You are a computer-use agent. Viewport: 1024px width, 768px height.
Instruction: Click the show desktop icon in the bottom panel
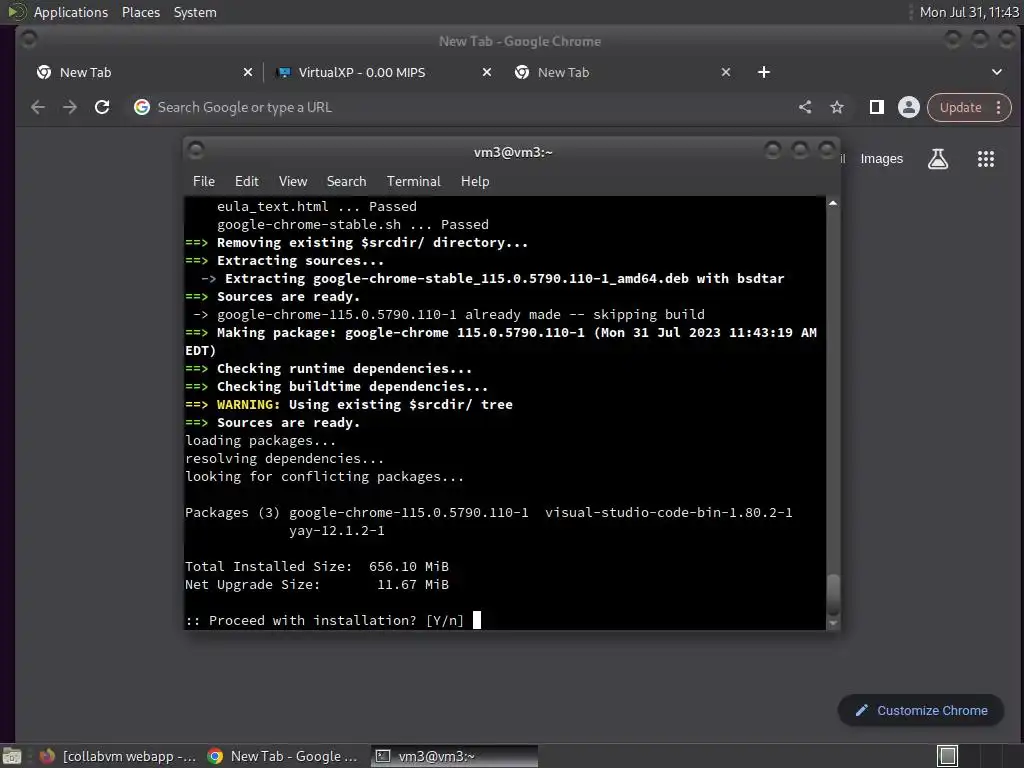[x=12, y=756]
